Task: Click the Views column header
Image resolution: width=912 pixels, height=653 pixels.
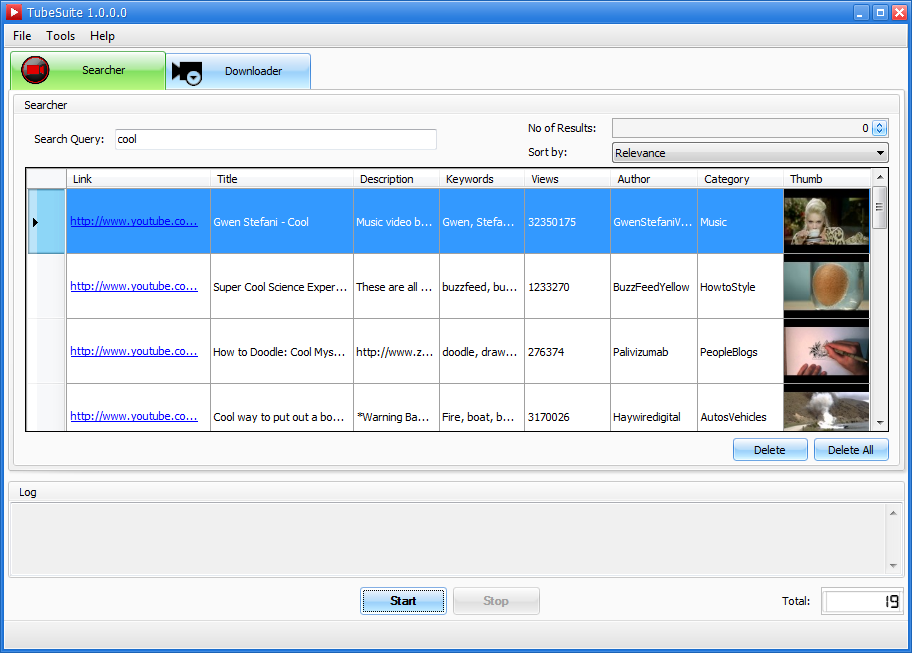Action: tap(568, 179)
